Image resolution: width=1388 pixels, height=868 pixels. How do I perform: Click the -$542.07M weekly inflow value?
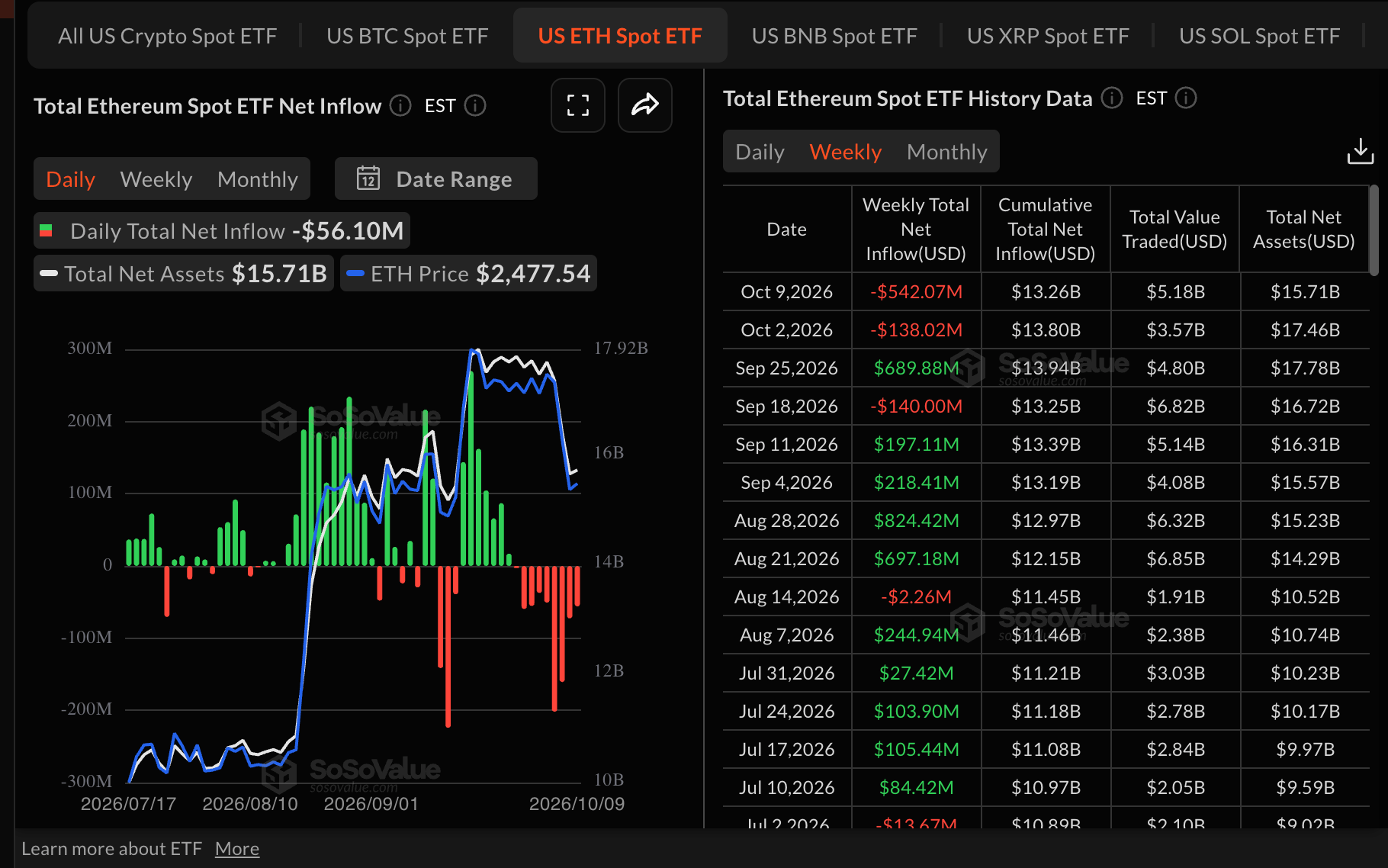[916, 291]
